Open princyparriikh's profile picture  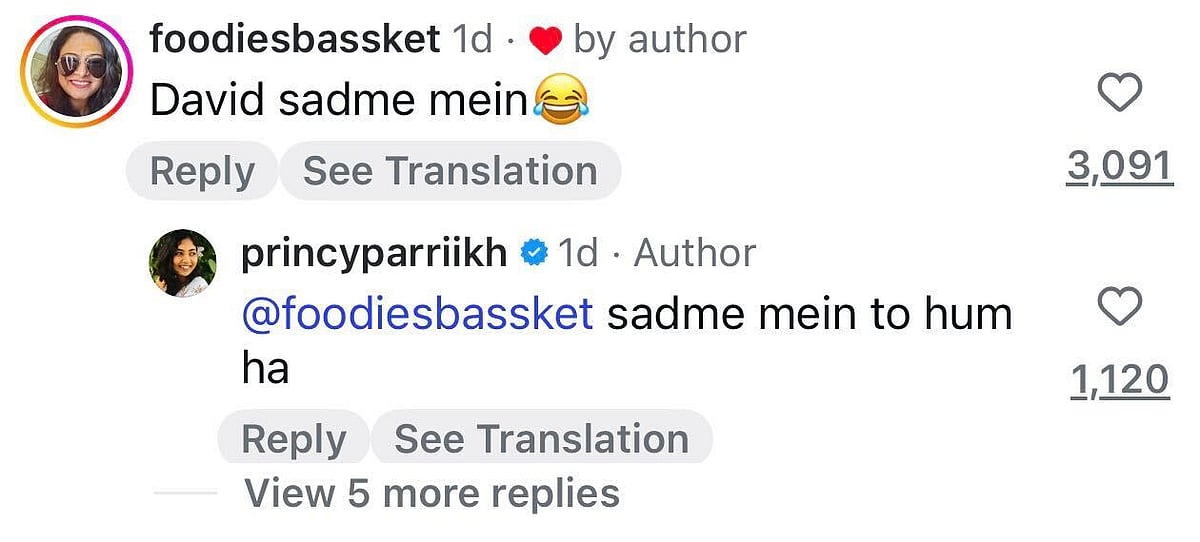183,263
